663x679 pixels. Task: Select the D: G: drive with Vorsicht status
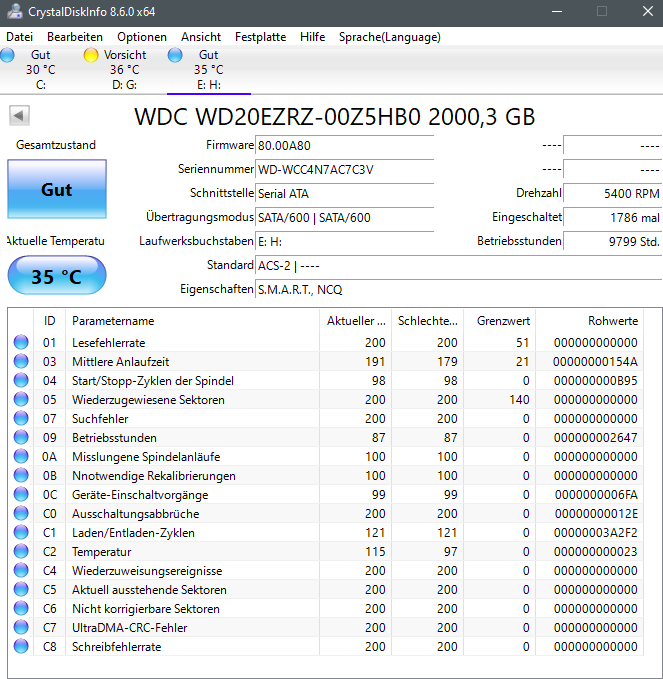pyautogui.click(x=125, y=70)
